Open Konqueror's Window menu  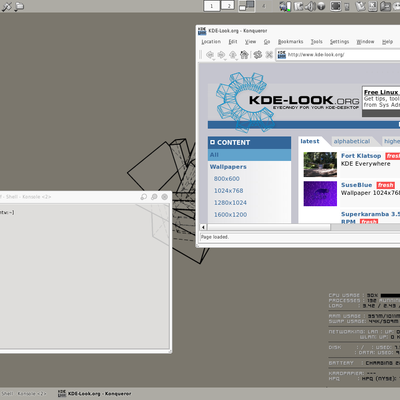point(365,42)
